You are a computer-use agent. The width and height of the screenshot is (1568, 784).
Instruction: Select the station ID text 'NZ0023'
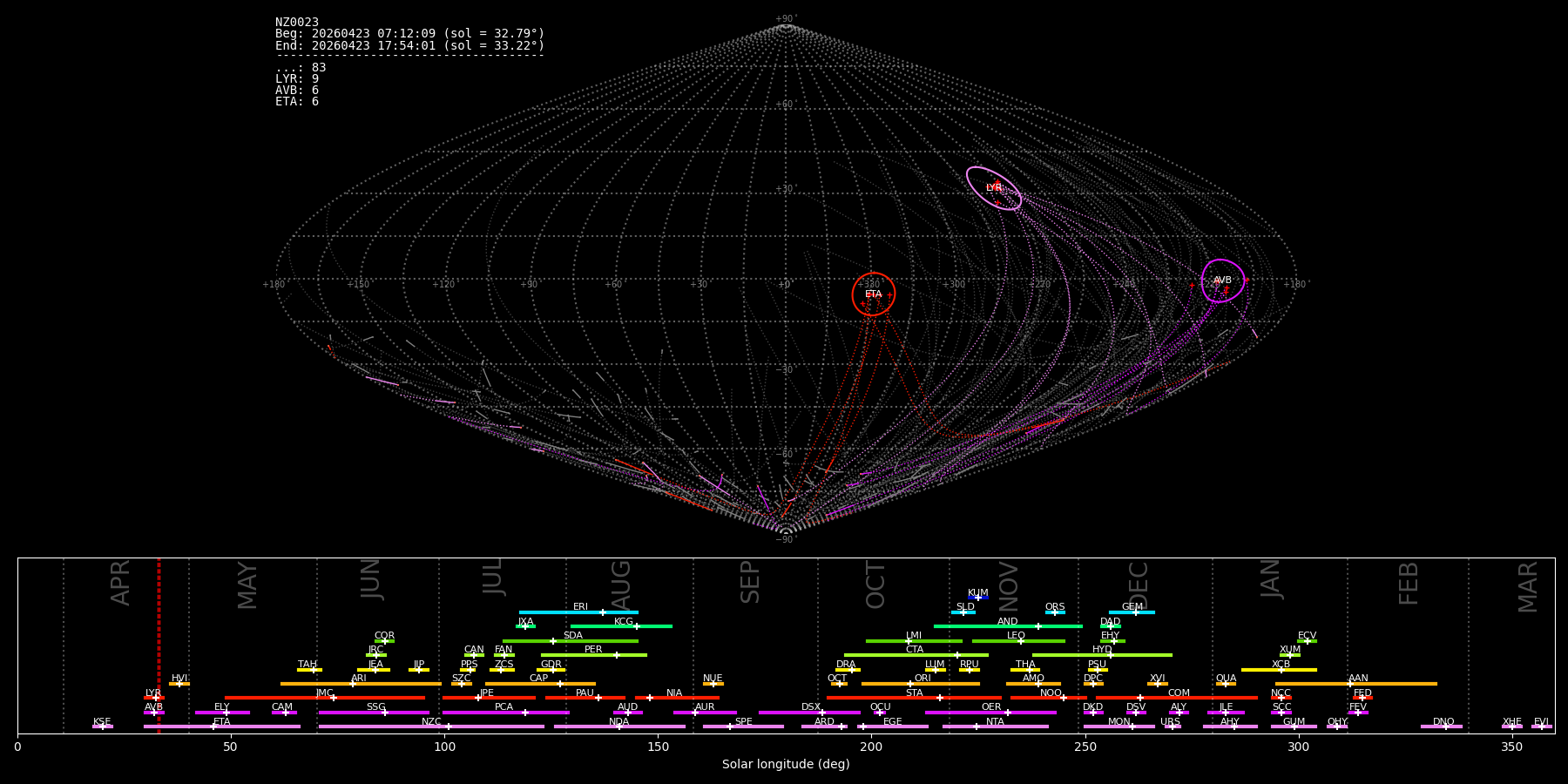point(297,23)
